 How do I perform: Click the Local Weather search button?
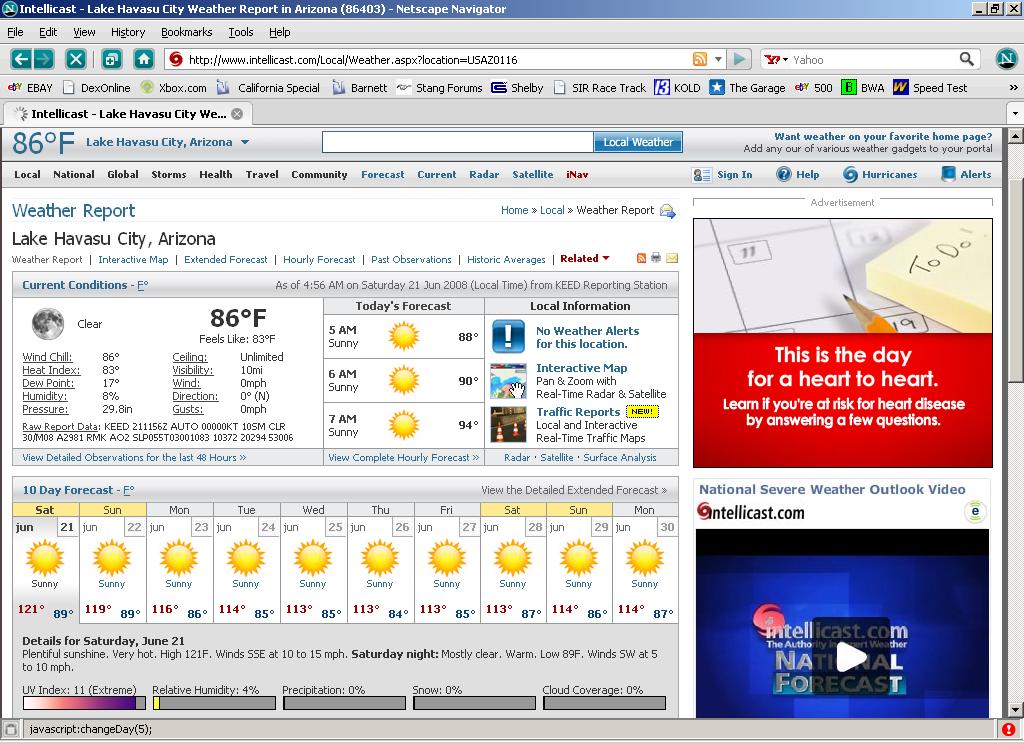(638, 142)
